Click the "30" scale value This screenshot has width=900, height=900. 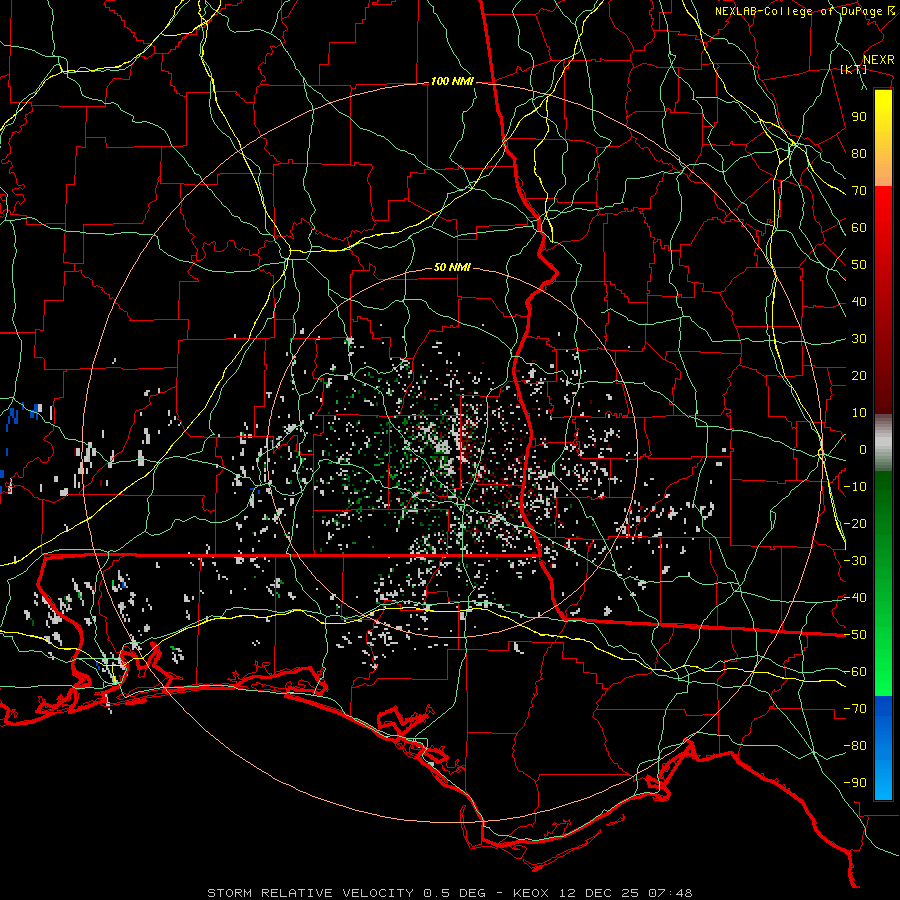859,339
